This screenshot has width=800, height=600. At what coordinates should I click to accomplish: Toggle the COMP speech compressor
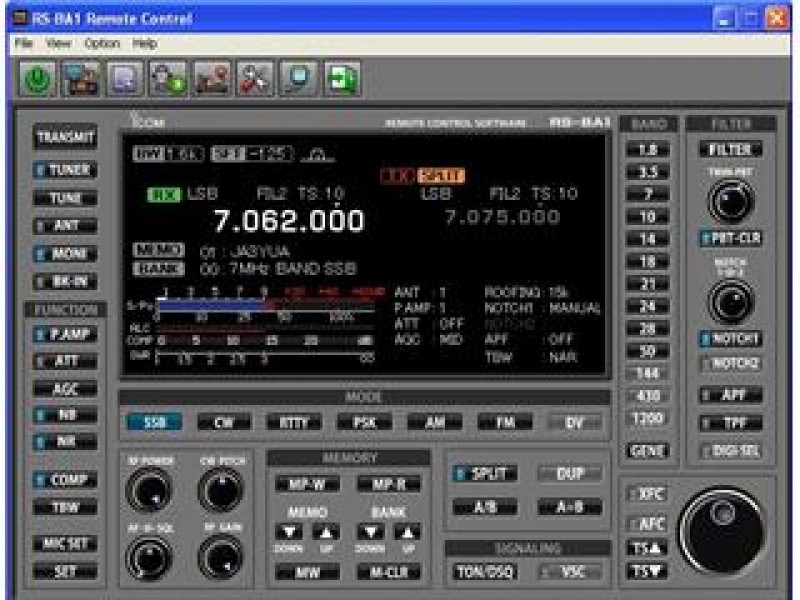65,480
